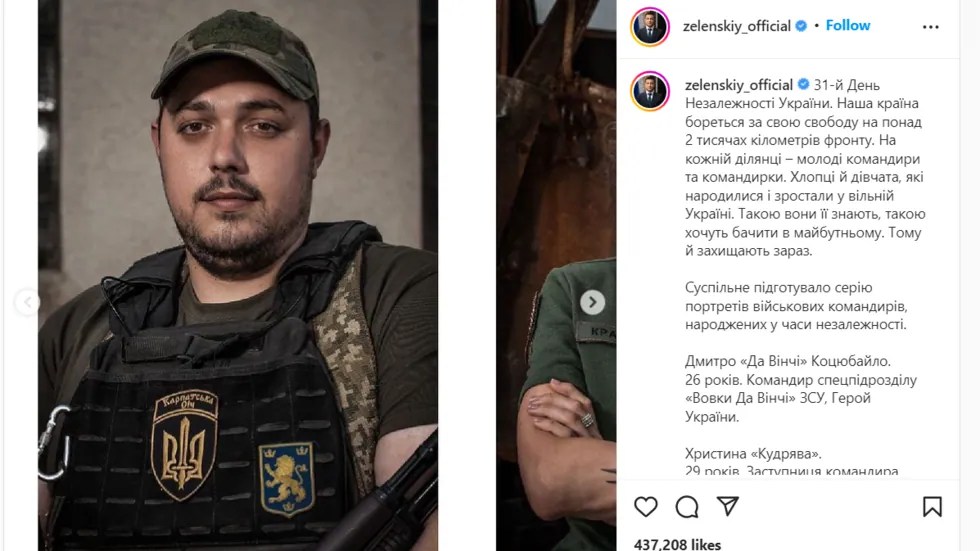
Task: Click the soldier portrait photo
Action: click(238, 276)
